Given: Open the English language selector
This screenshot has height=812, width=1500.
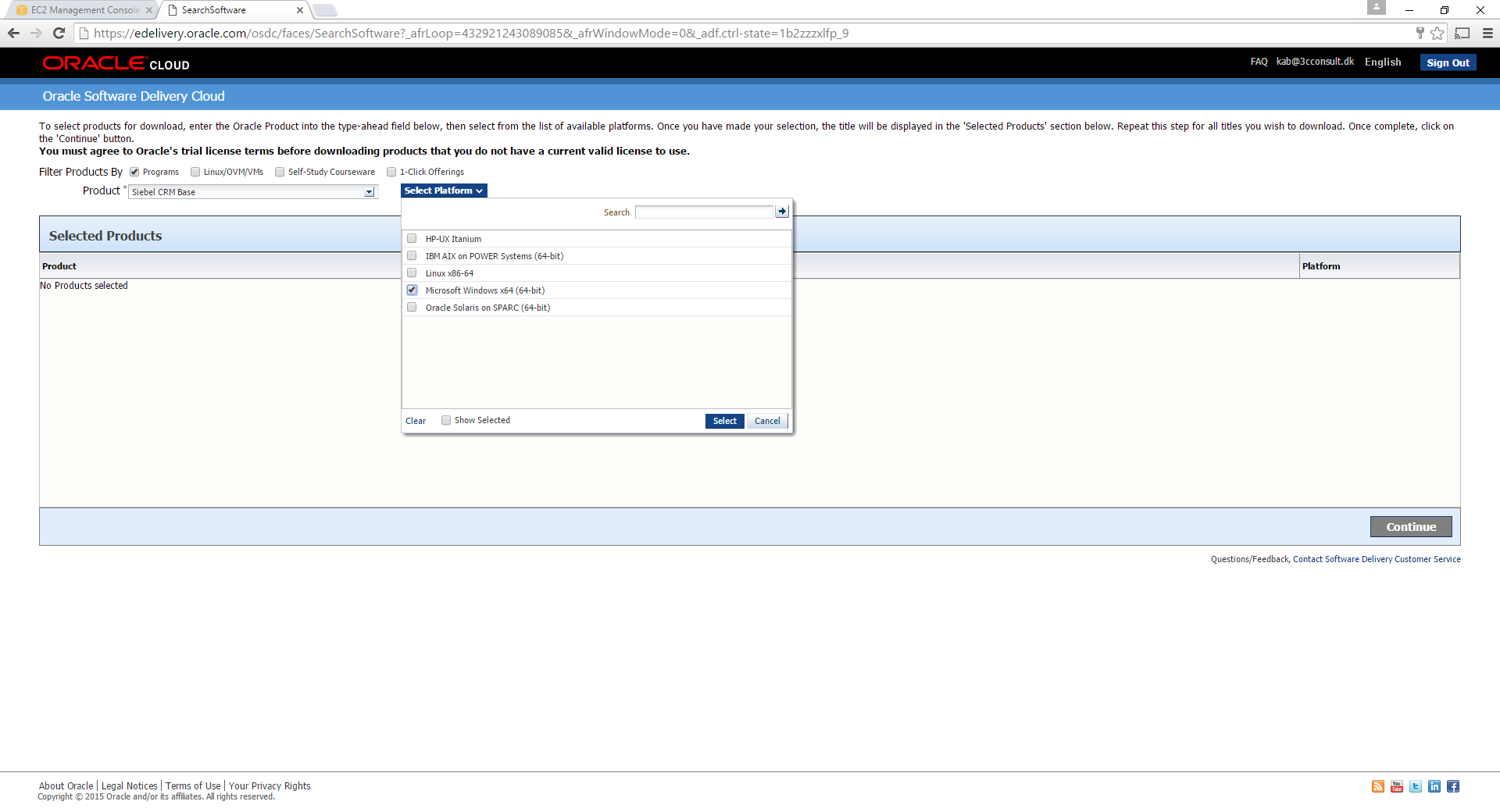Looking at the screenshot, I should pyautogui.click(x=1383, y=62).
